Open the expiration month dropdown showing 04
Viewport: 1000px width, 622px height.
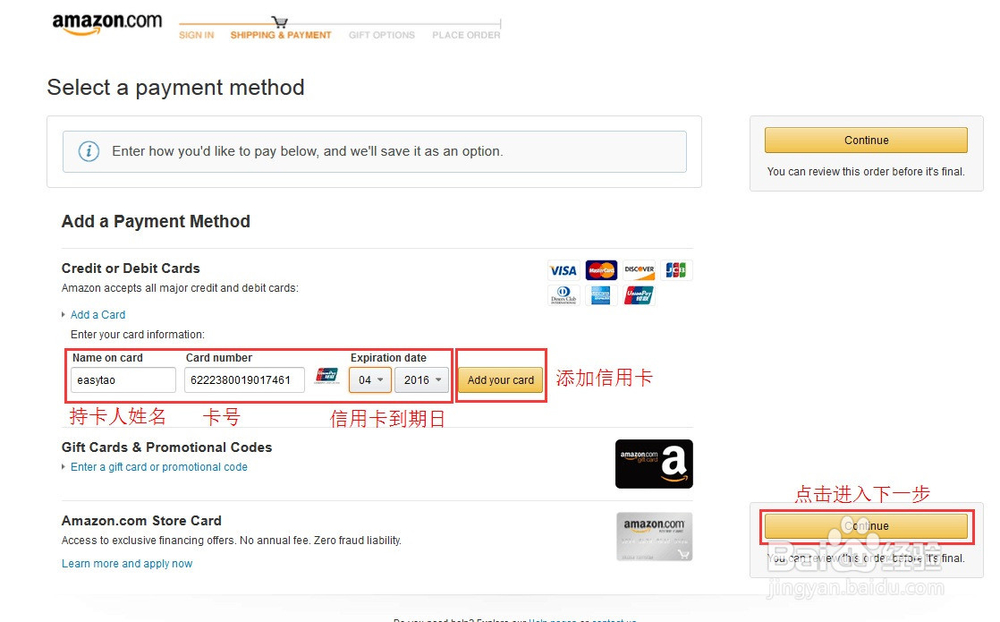click(x=370, y=380)
